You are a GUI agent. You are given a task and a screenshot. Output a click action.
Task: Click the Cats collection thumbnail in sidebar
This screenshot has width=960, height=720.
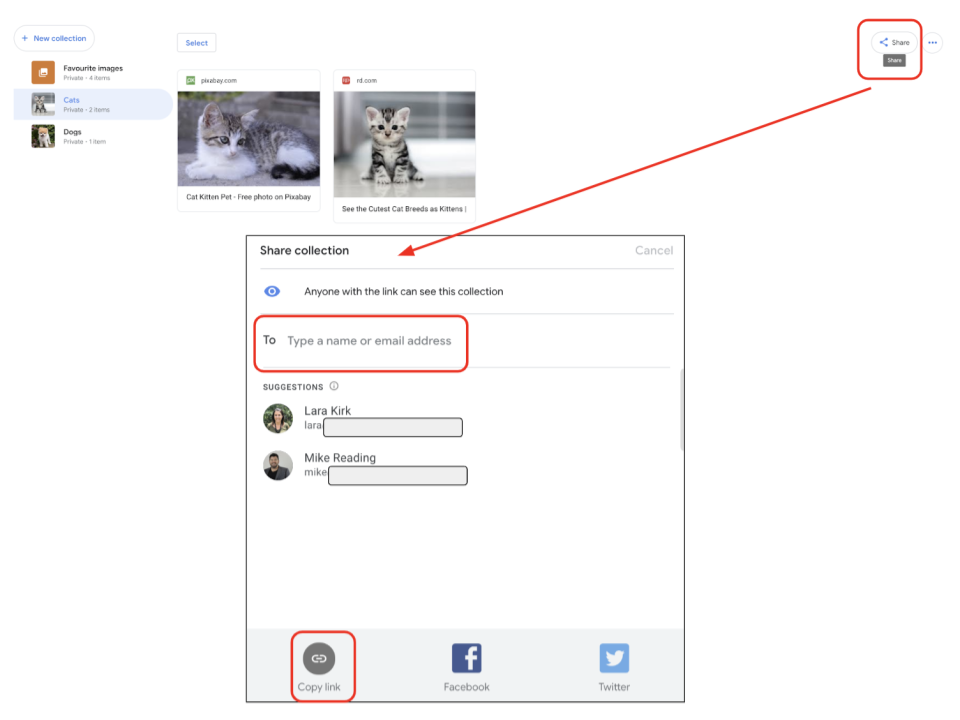click(x=43, y=104)
